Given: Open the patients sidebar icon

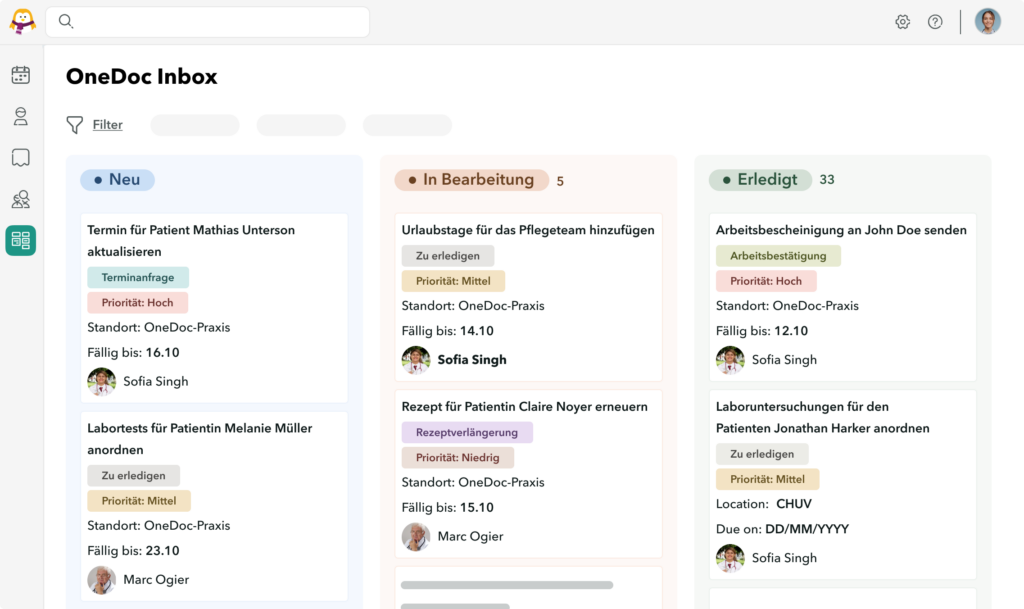Looking at the screenshot, I should pos(21,116).
